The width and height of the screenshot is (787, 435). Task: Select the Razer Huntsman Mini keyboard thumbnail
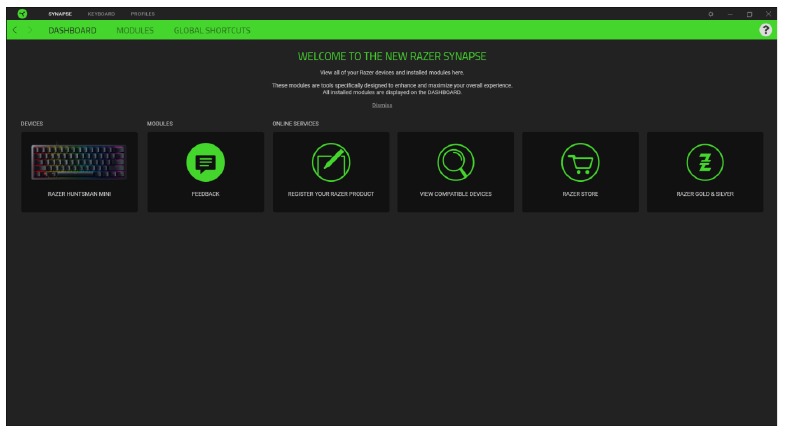tap(79, 162)
